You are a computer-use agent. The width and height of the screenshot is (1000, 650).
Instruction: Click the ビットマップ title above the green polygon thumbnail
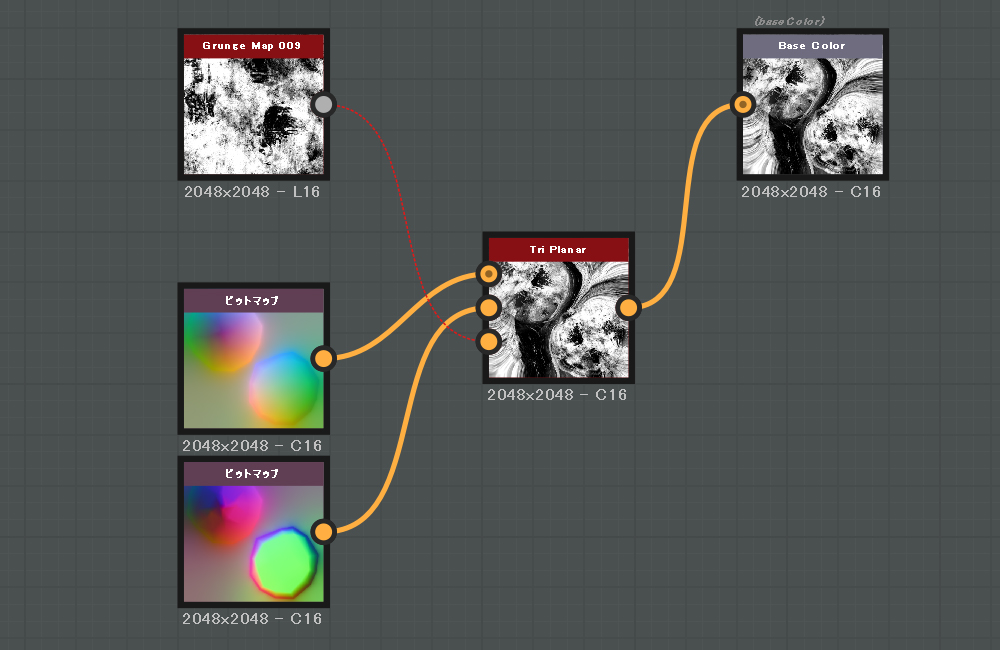pyautogui.click(x=253, y=474)
